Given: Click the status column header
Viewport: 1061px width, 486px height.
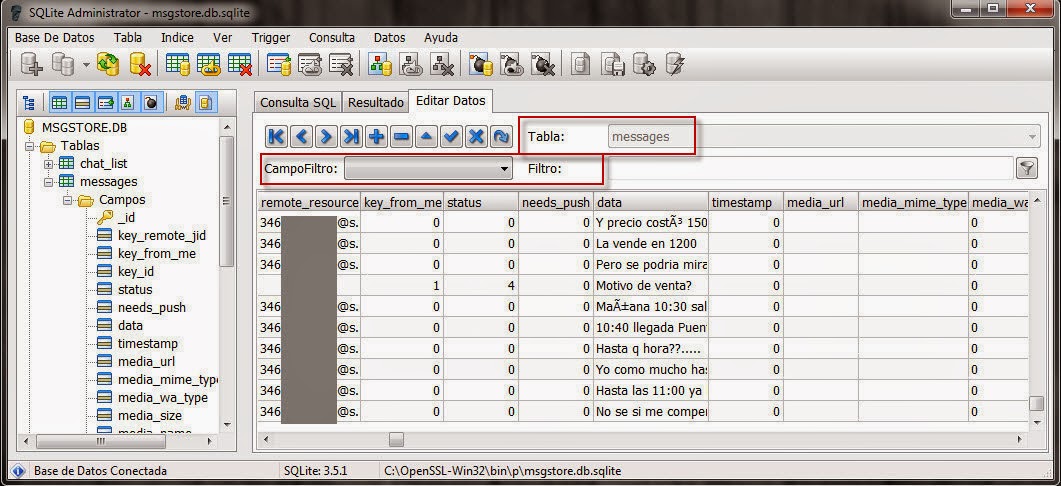Looking at the screenshot, I should [x=481, y=202].
